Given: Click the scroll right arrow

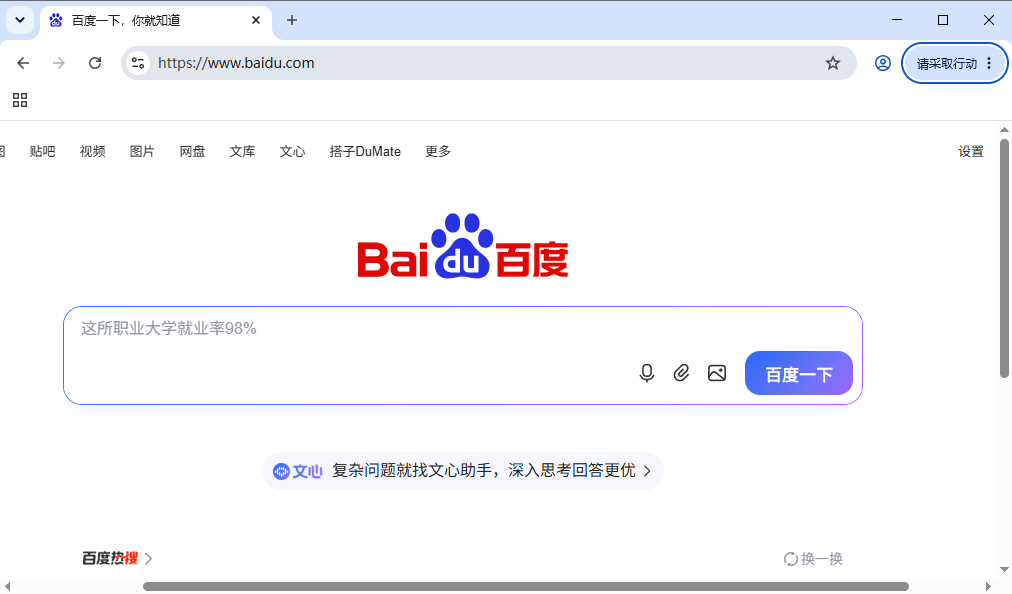Looking at the screenshot, I should tap(988, 586).
